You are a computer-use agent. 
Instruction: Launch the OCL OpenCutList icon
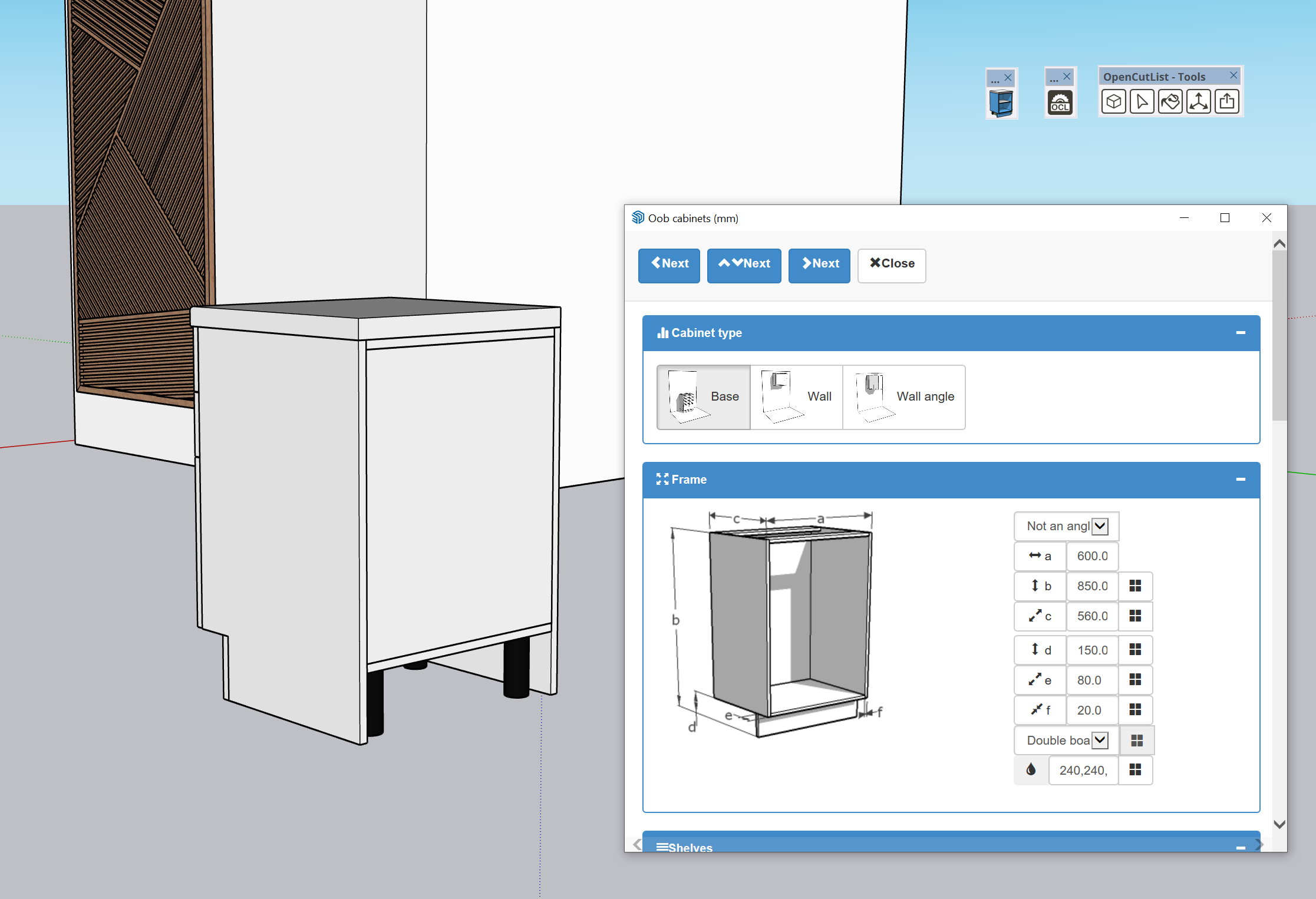click(1060, 103)
